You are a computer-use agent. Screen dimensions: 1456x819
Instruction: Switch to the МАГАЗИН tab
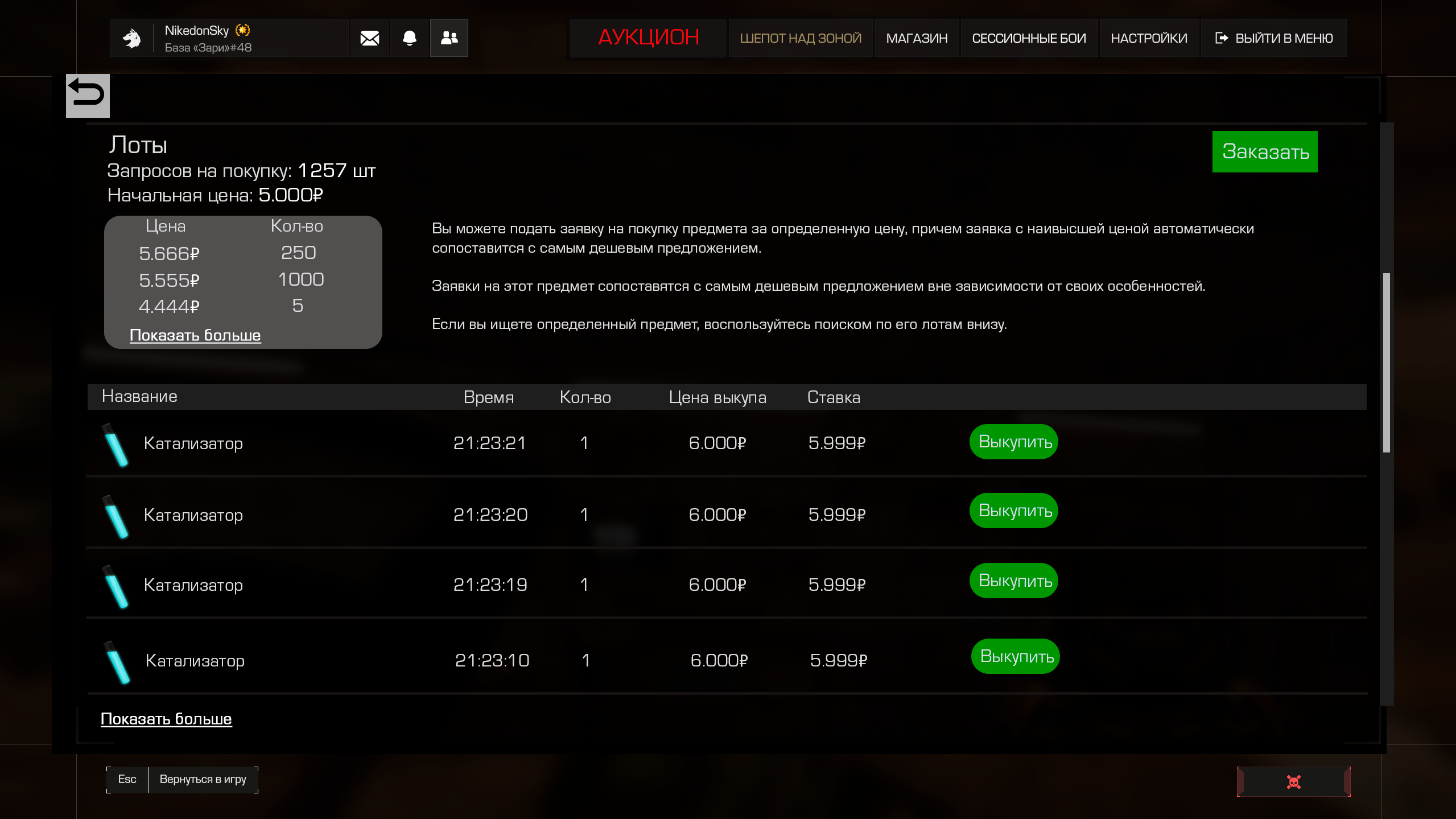click(917, 38)
